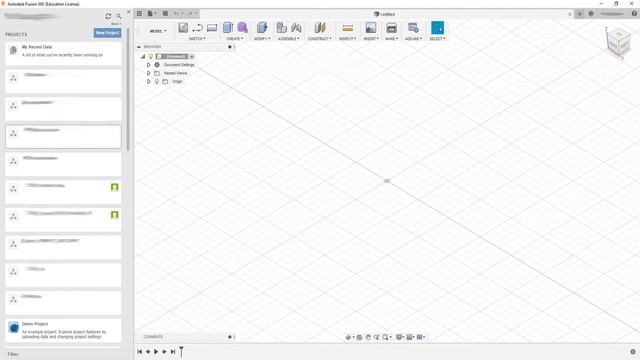Open the File menu dropdown icon
Image resolution: width=640 pixels, height=360 pixels.
click(x=152, y=13)
